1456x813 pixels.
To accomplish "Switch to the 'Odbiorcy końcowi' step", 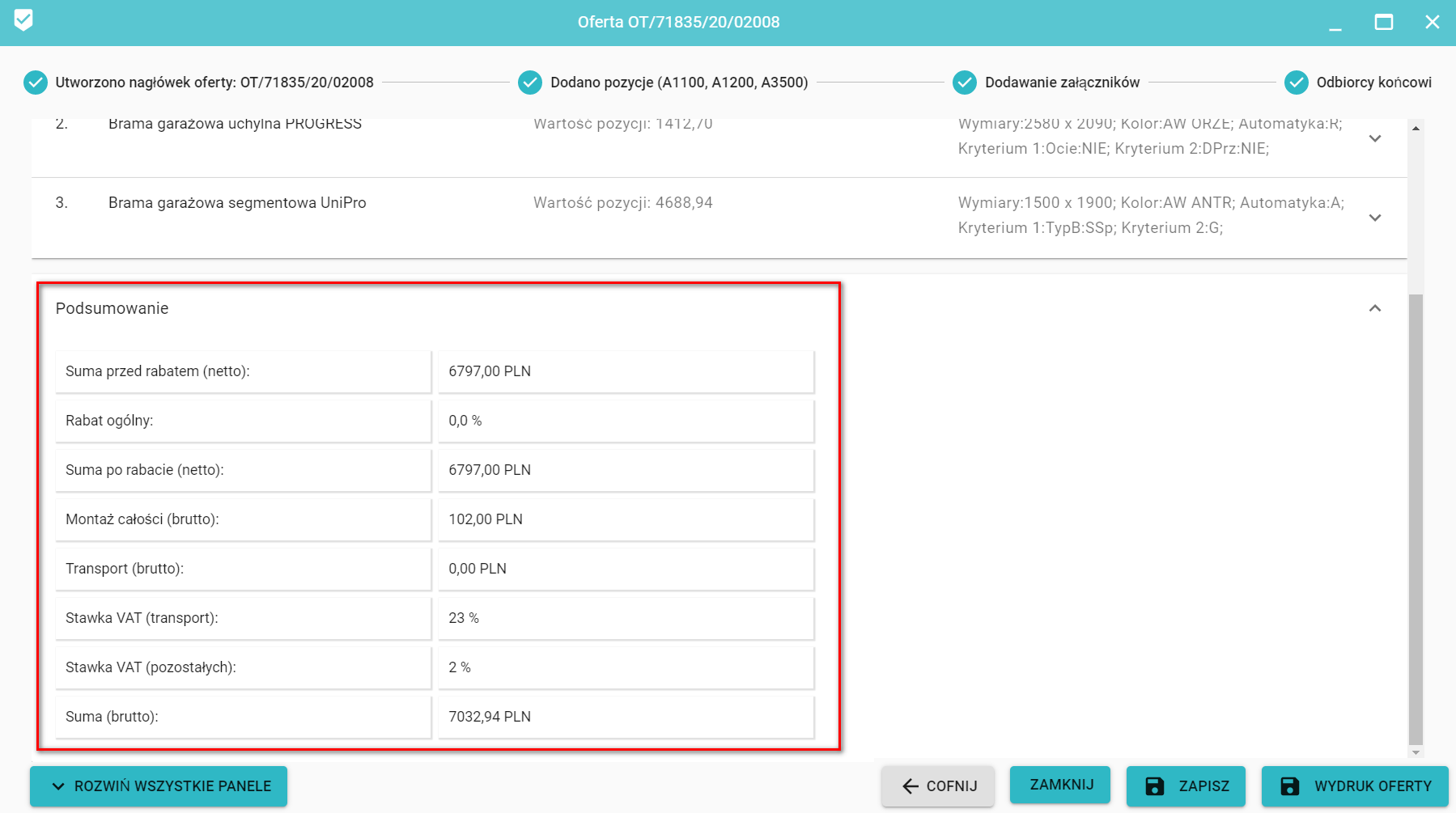I will click(x=1373, y=83).
